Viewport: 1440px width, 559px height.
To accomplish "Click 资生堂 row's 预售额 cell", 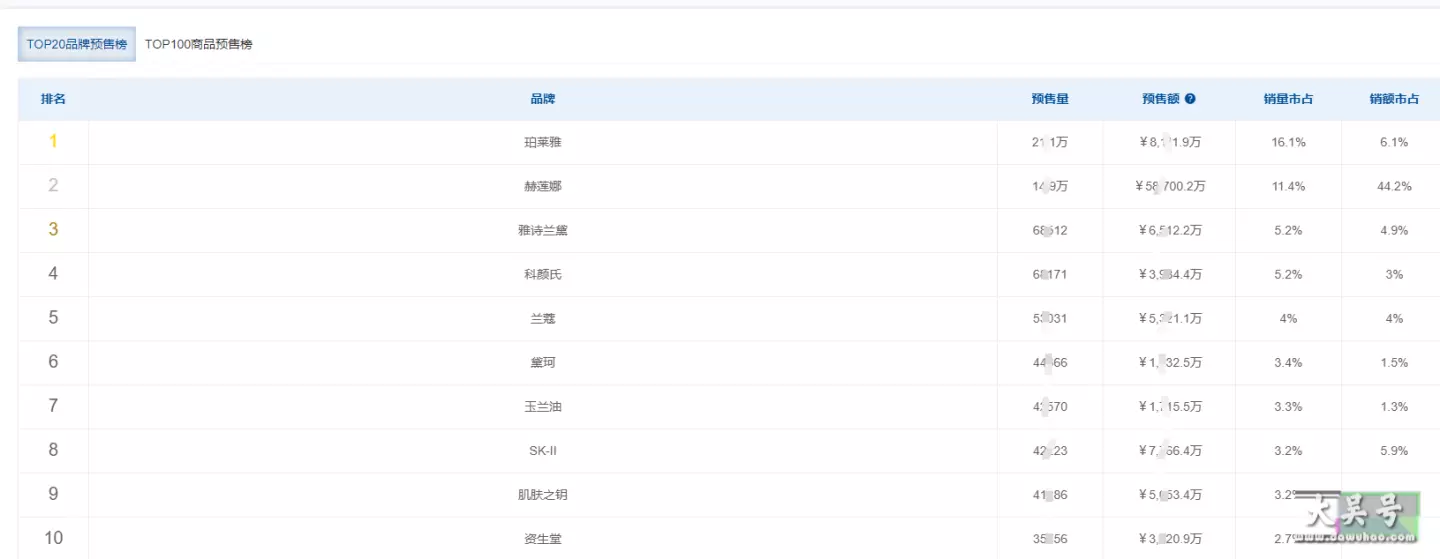I will coord(1170,539).
